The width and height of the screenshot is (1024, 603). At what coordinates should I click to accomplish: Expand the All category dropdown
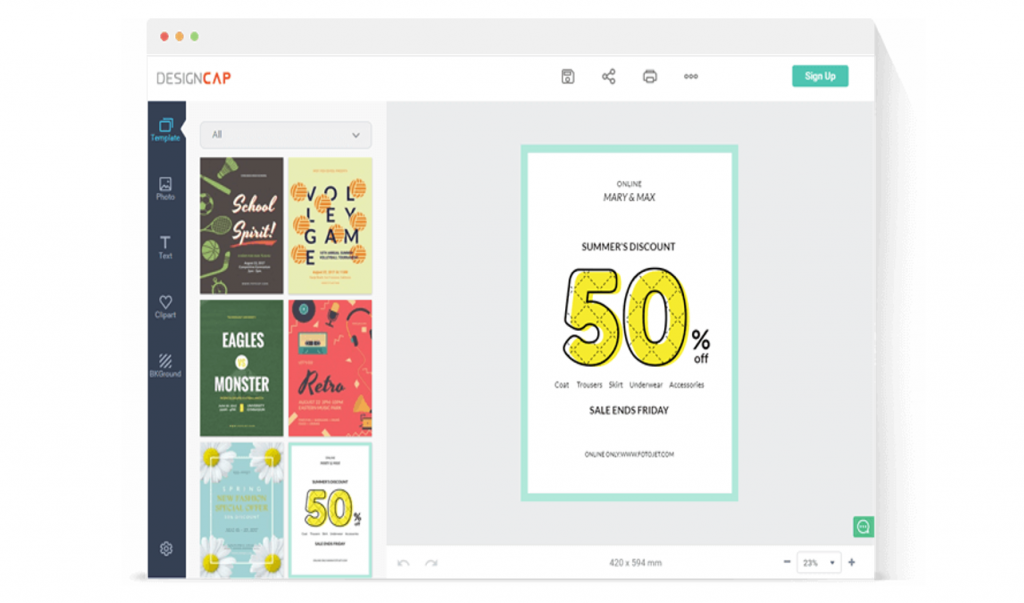(285, 135)
